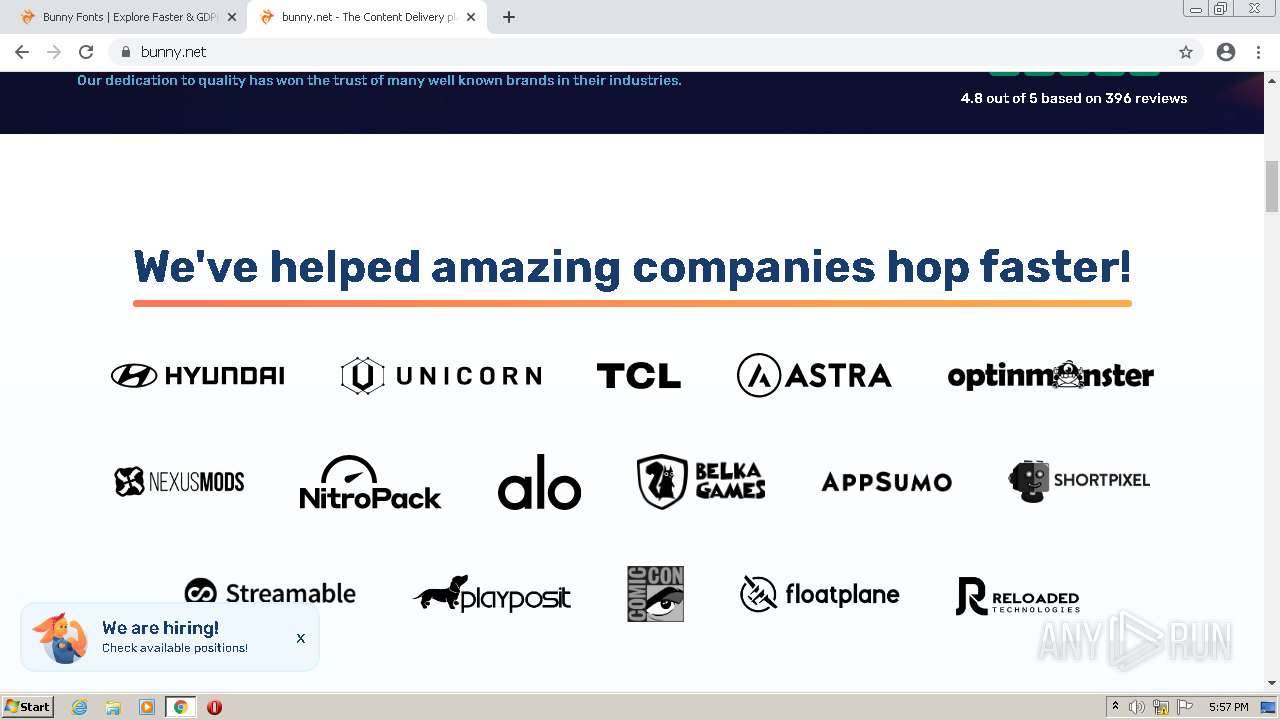
Task: Click the taskbar clock 5:57 PM
Action: (1228, 707)
